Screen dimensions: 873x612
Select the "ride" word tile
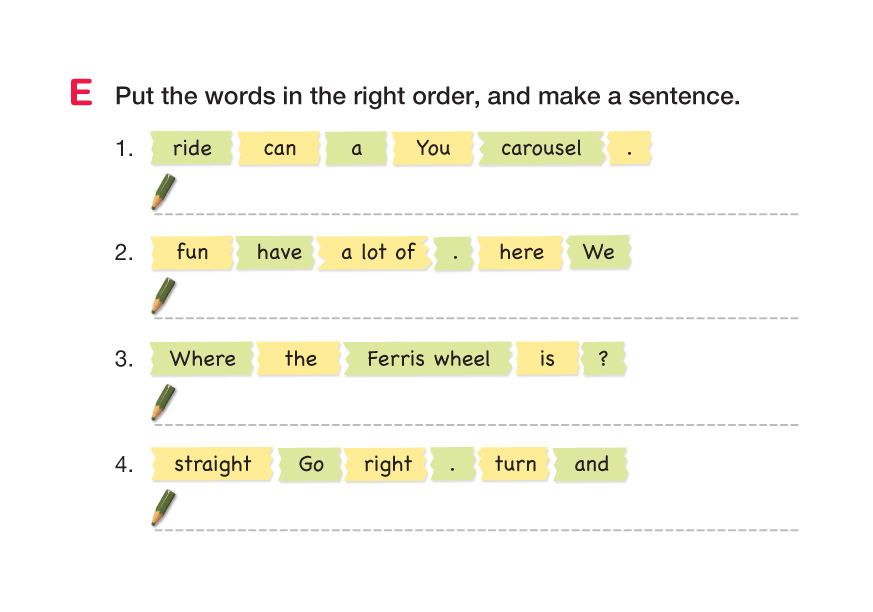[192, 149]
